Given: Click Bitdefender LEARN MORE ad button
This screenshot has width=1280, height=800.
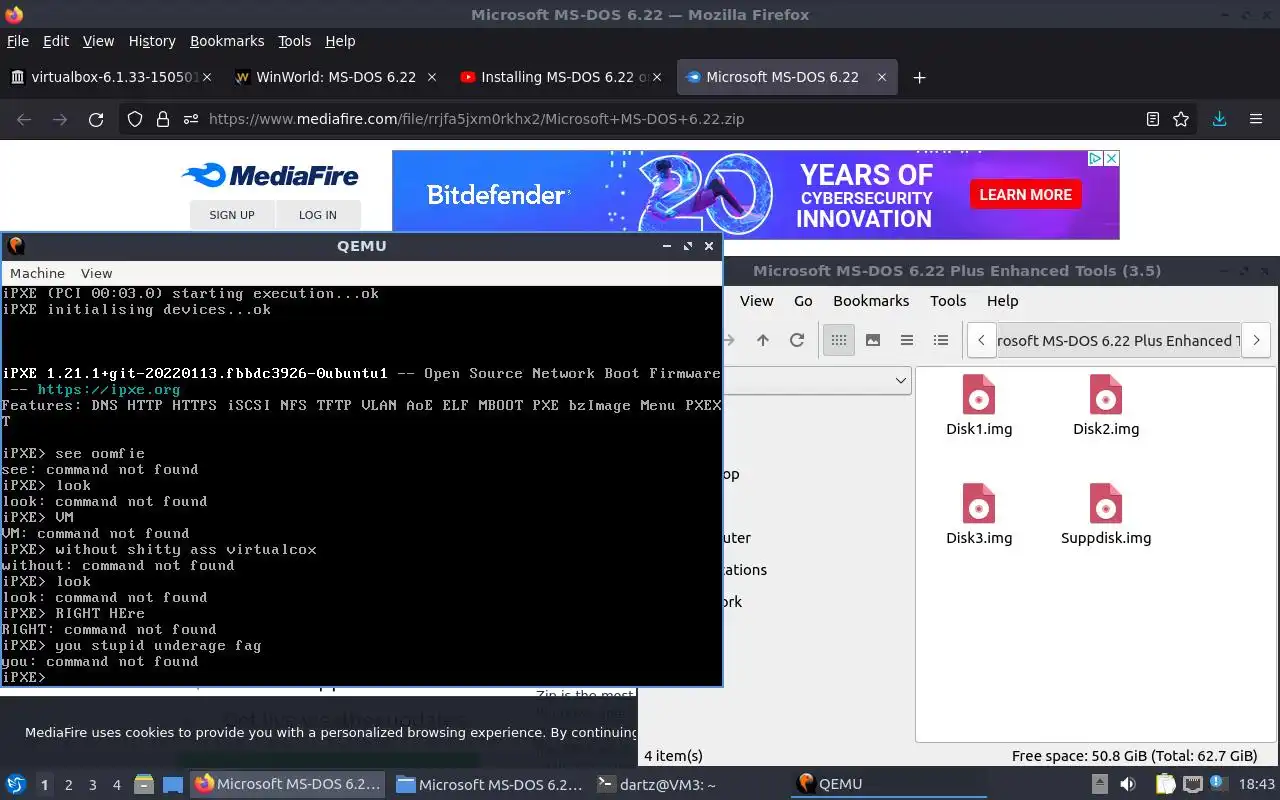Looking at the screenshot, I should (x=1025, y=195).
